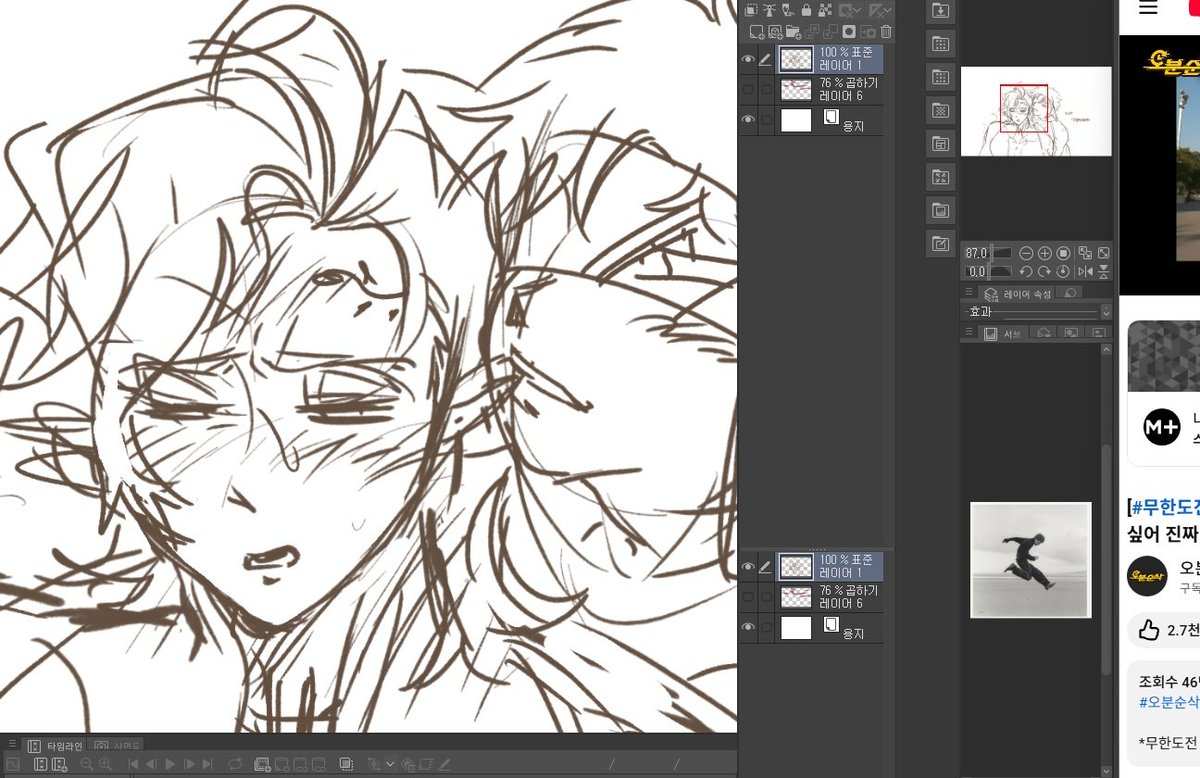Image resolution: width=1200 pixels, height=778 pixels.
Task: Click merge with layer below icon
Action: [x=830, y=32]
